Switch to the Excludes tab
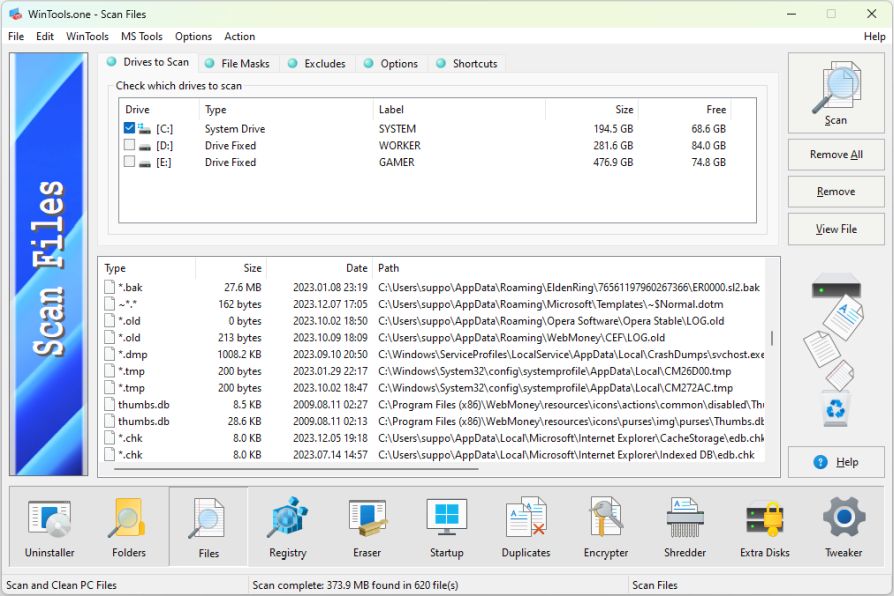Viewport: 894px width, 596px height. pyautogui.click(x=318, y=63)
